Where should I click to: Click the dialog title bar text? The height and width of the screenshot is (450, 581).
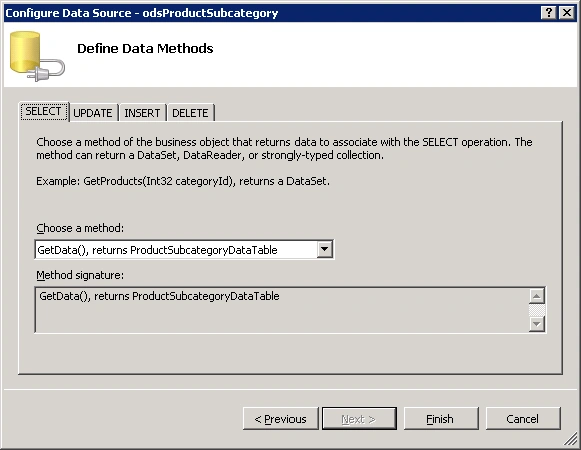pyautogui.click(x=142, y=13)
